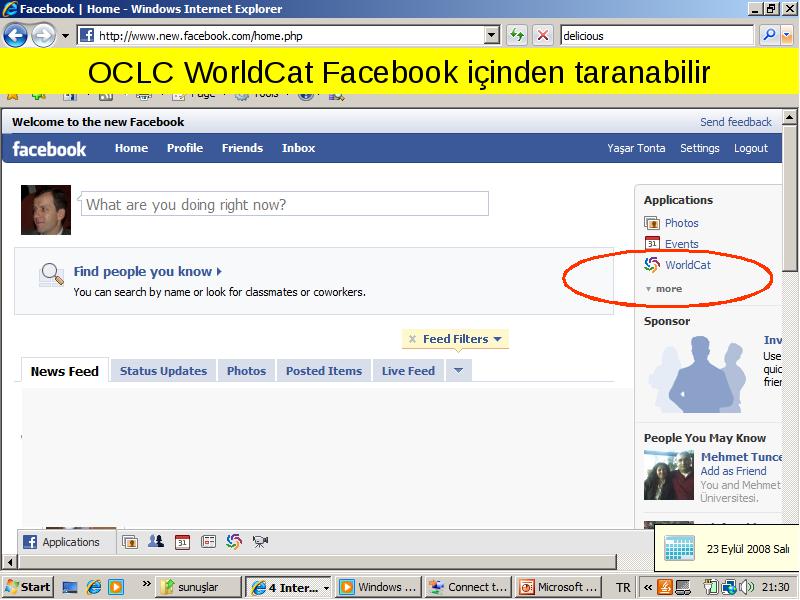Open the Connect t... taskbar window
800x600 pixels.
[x=468, y=587]
